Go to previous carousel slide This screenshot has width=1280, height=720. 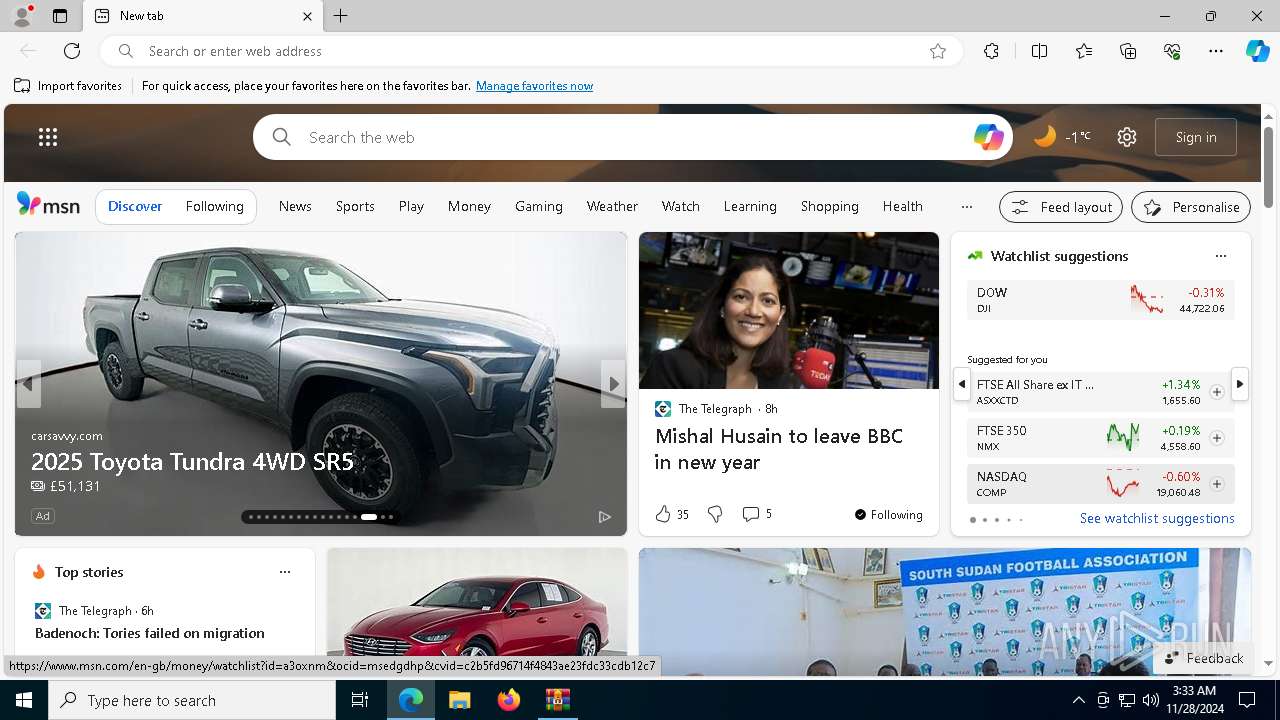click(x=28, y=384)
